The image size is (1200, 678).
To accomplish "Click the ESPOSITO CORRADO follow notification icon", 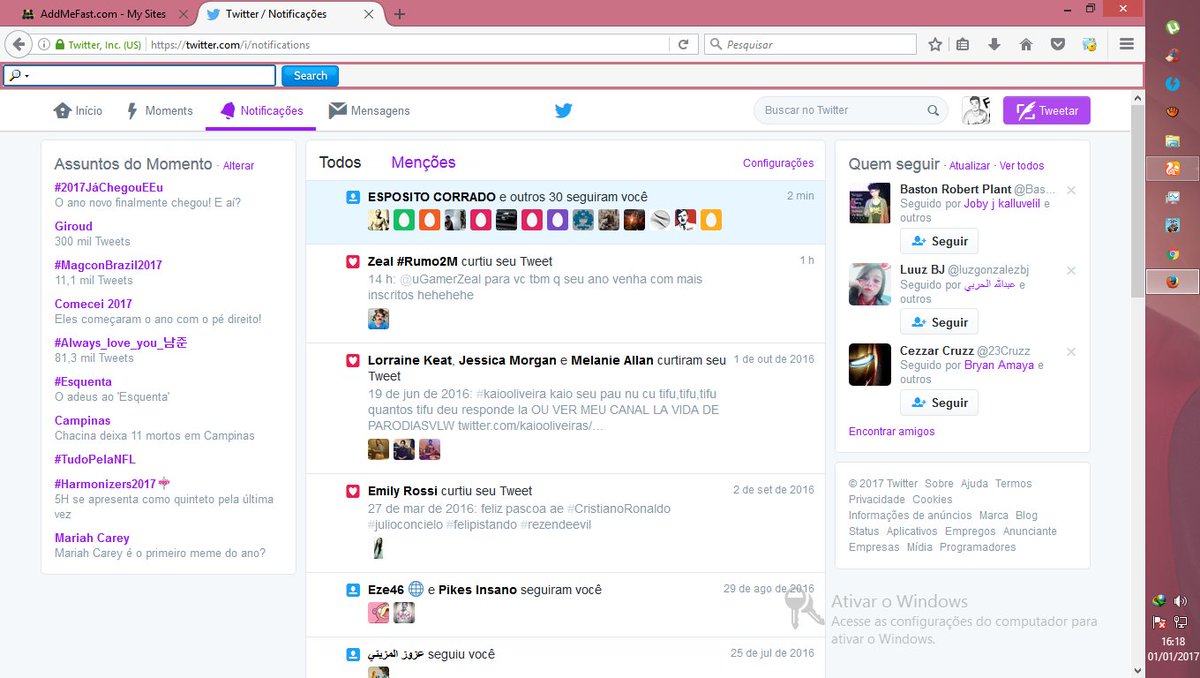I will 352,197.
